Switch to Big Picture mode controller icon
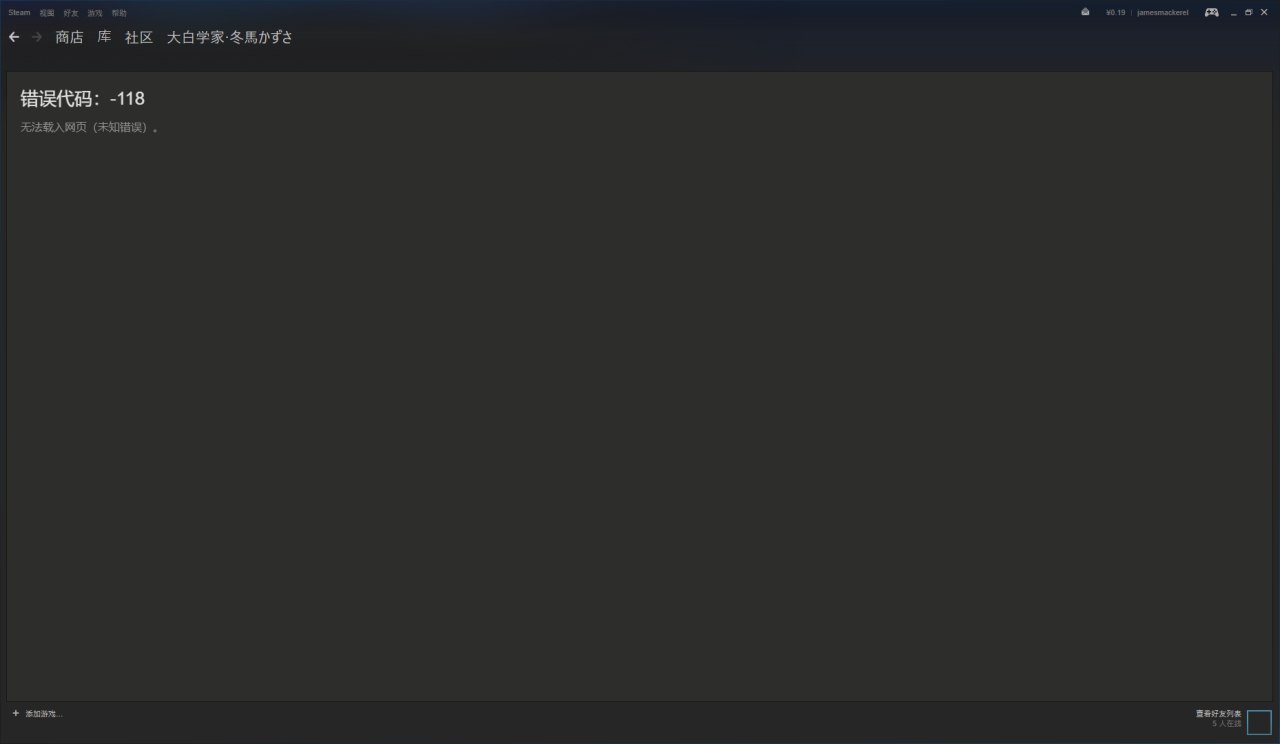 pyautogui.click(x=1211, y=12)
